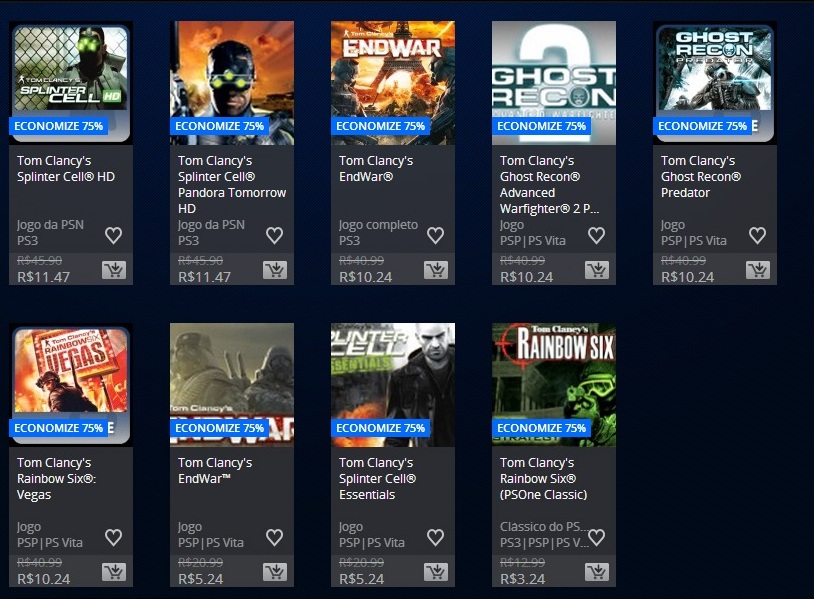Open the Splinter Cell Essentials title link
The height and width of the screenshot is (599, 814).
(x=377, y=479)
